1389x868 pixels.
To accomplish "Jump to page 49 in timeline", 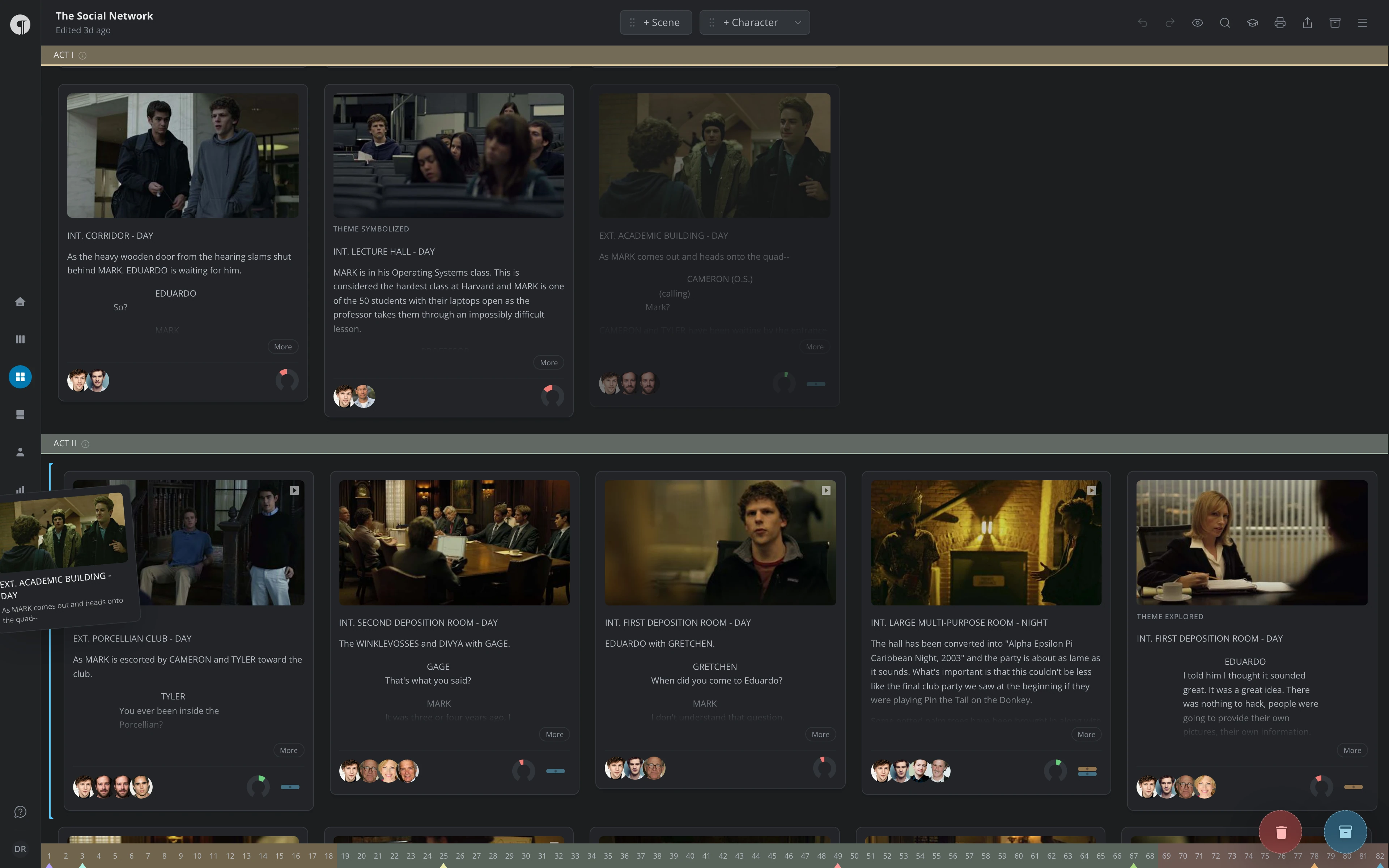I will pos(837,856).
